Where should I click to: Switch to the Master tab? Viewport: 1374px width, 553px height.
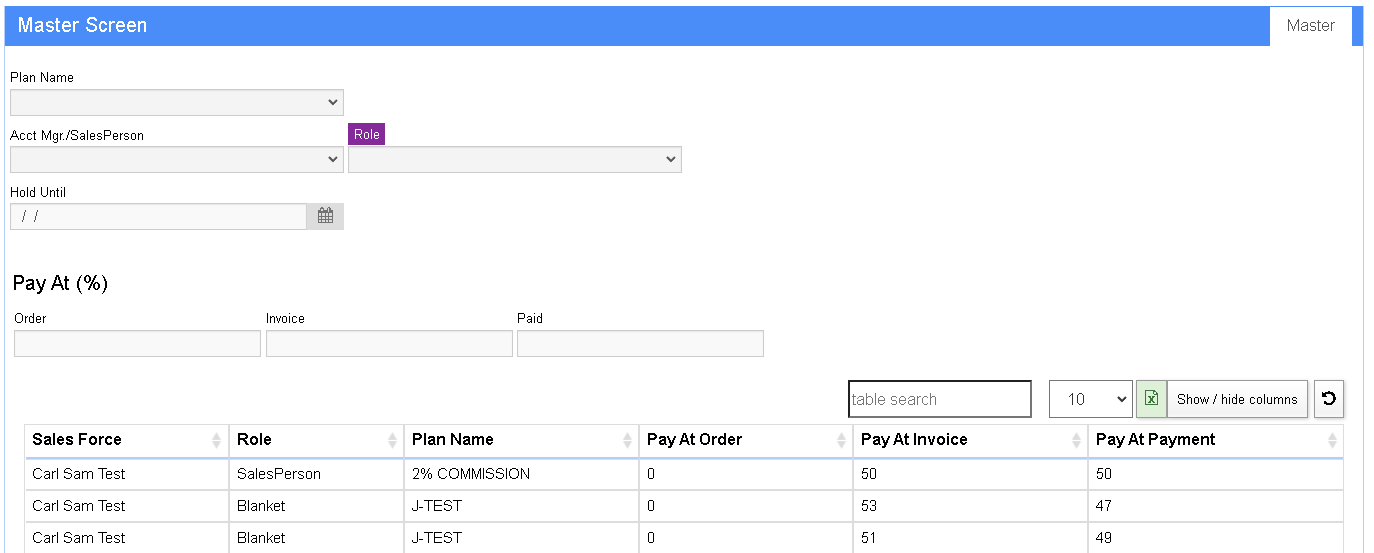(x=1310, y=26)
